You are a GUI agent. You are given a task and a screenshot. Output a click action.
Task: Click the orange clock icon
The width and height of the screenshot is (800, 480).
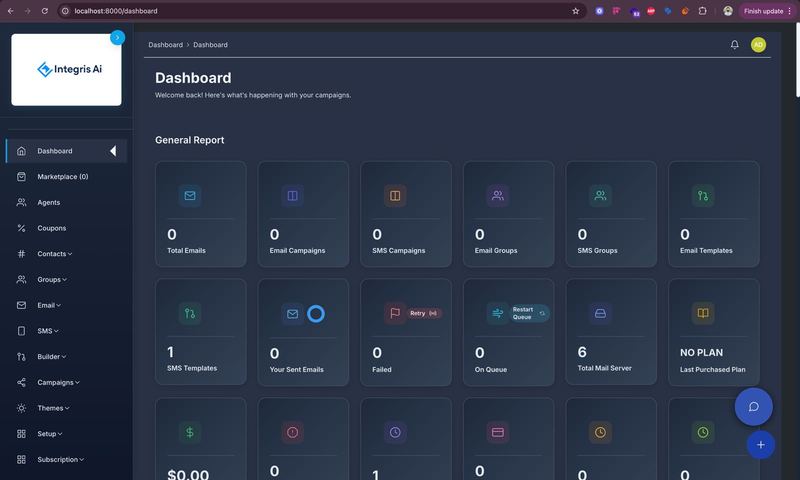[600, 433]
